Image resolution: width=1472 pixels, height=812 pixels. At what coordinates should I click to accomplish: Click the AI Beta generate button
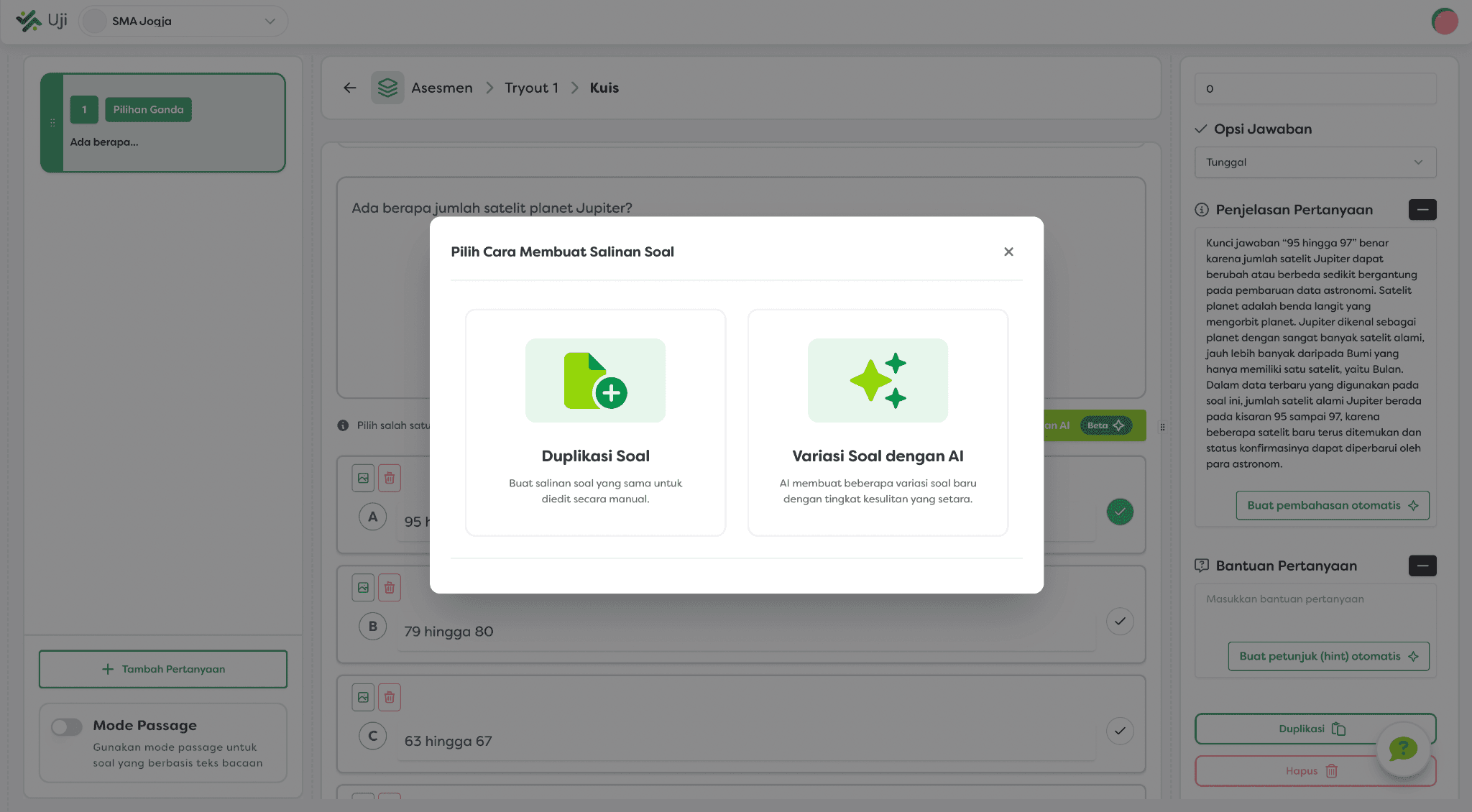(x=1094, y=425)
